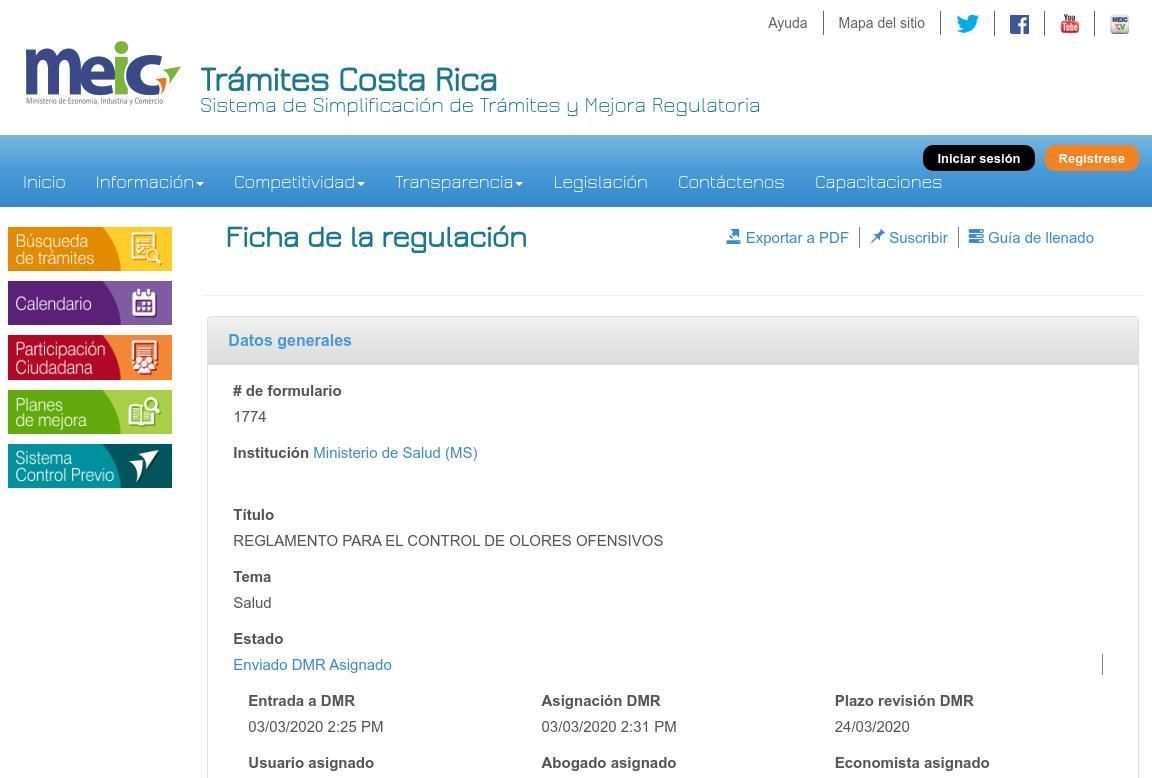This screenshot has height=778, width=1152.
Task: Click the Suscribir link text
Action: [918, 237]
